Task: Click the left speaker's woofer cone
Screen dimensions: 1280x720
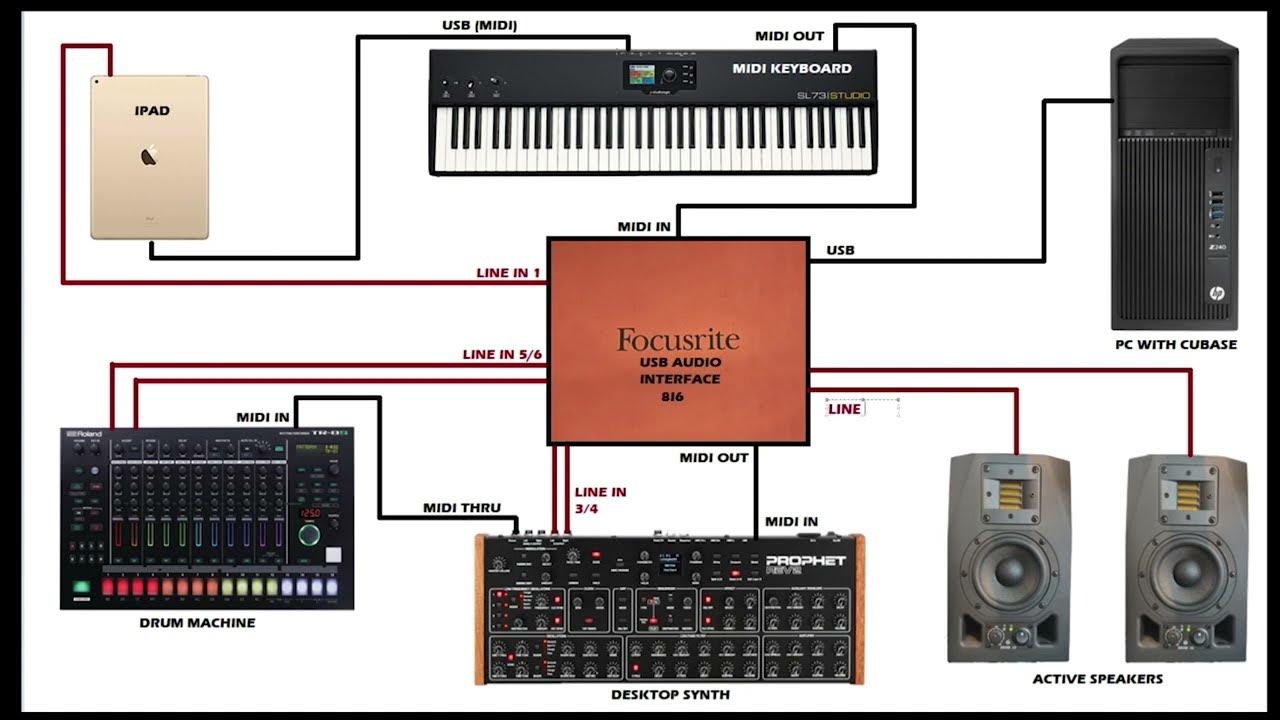Action: [1008, 572]
